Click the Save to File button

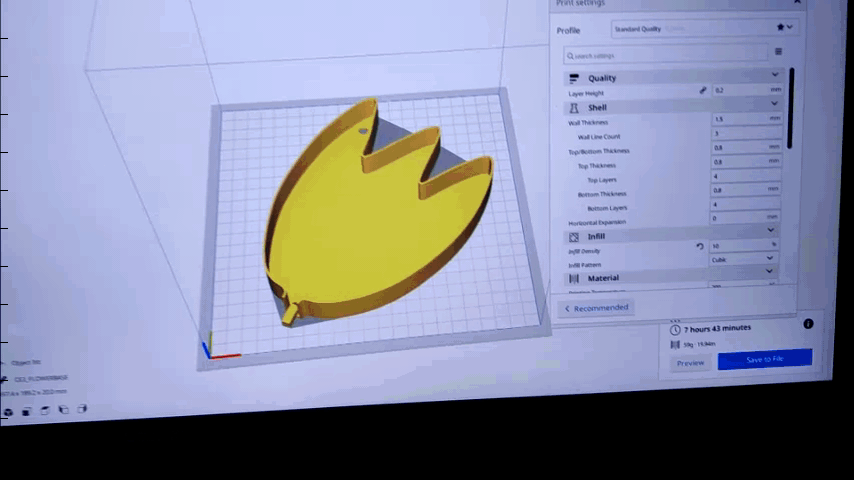tap(765, 360)
